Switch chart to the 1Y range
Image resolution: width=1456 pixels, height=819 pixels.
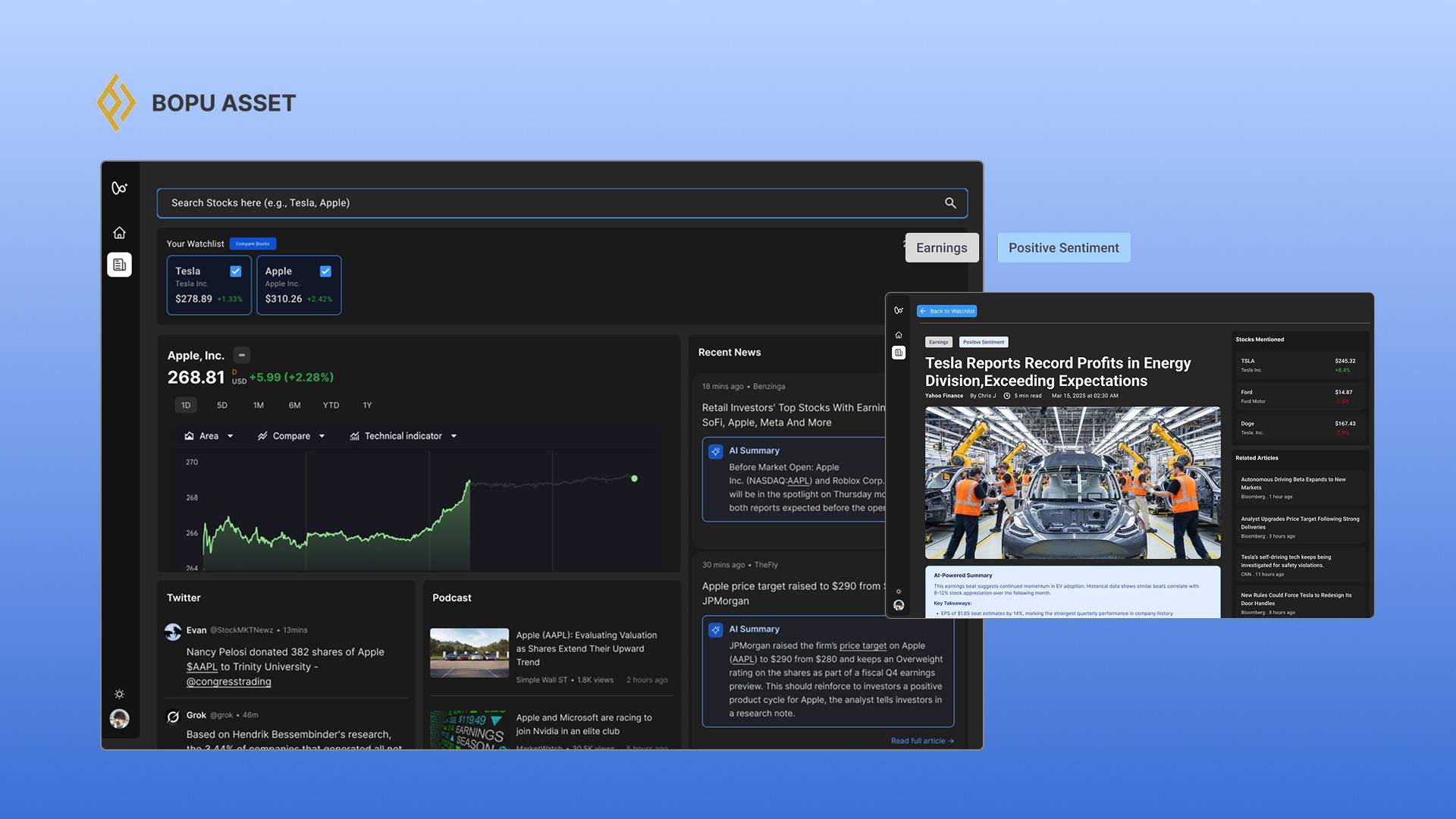pos(367,405)
